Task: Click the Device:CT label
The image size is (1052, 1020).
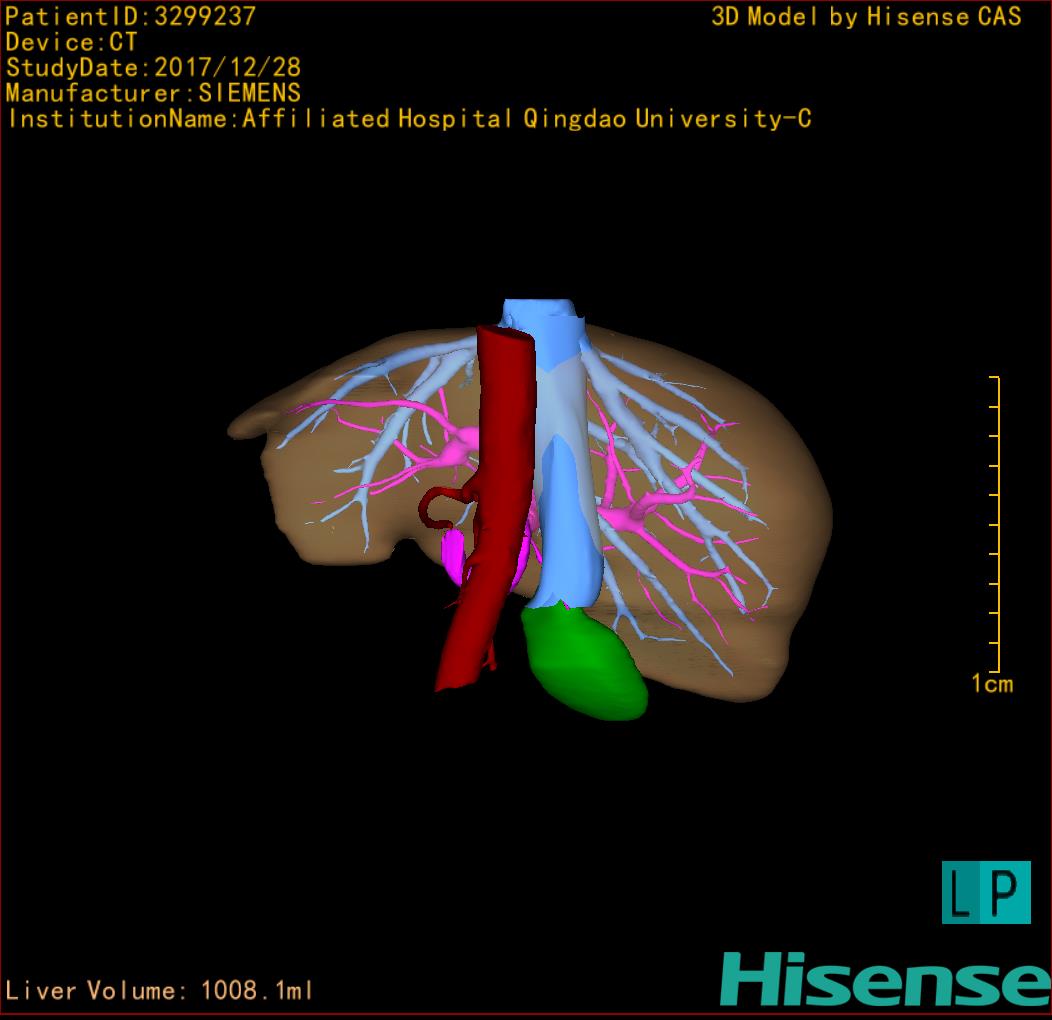Action: click(x=71, y=42)
